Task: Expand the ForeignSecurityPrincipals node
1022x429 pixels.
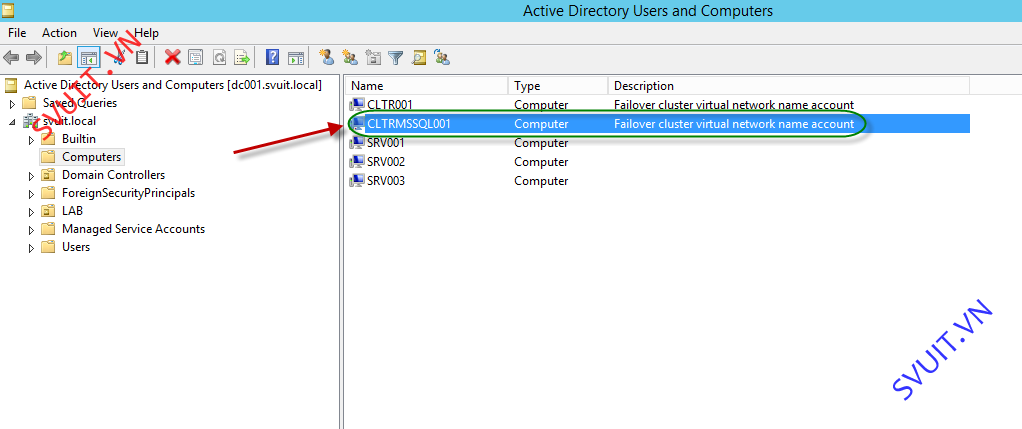Action: (31, 194)
